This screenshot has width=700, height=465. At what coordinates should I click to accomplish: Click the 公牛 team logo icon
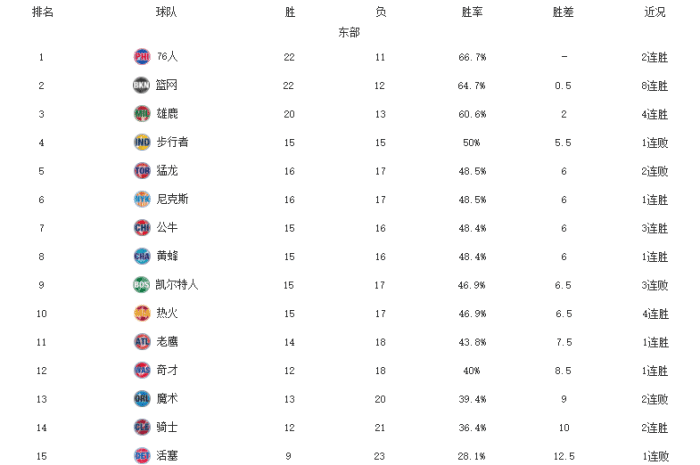click(141, 228)
